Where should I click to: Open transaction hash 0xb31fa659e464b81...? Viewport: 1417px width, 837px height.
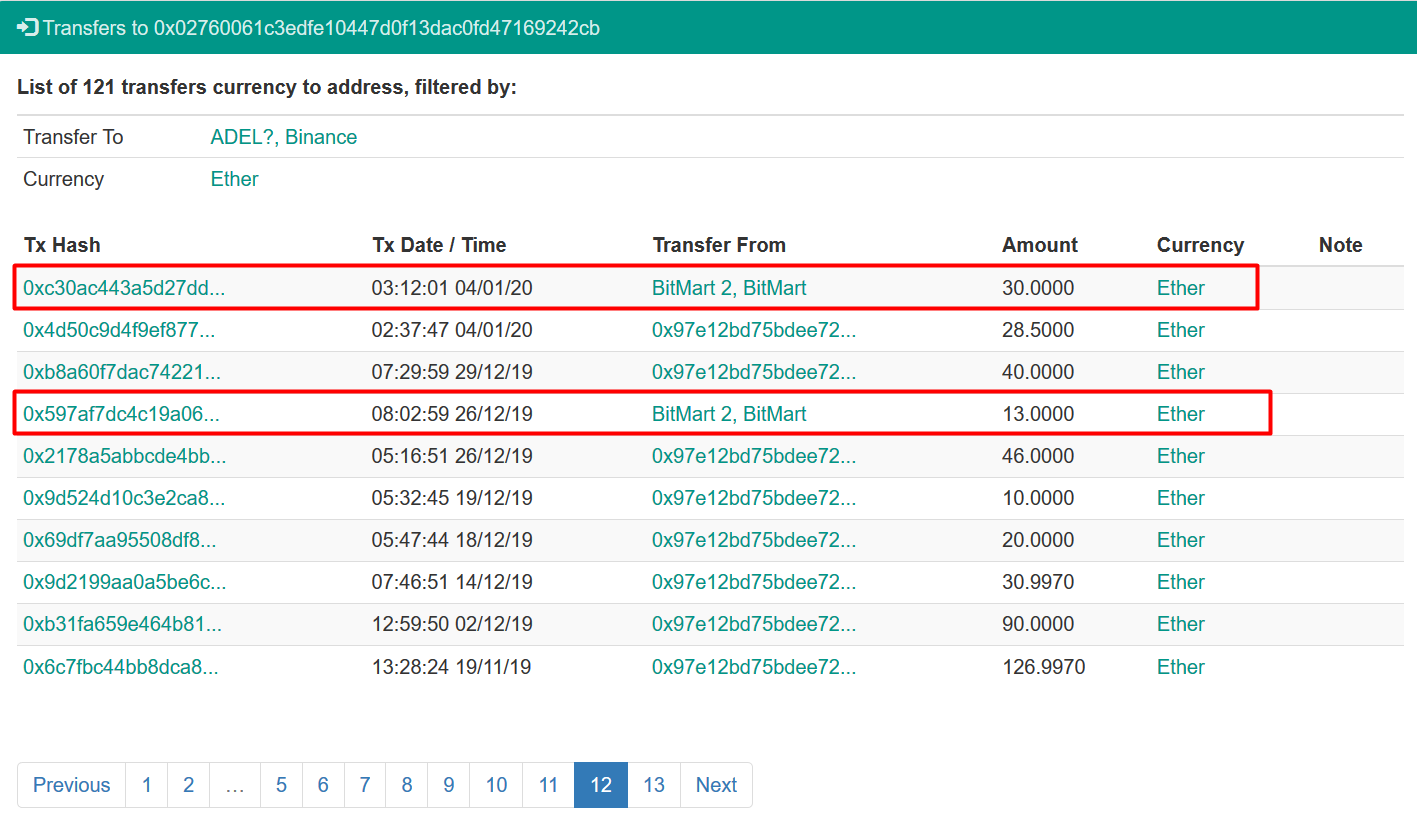pyautogui.click(x=123, y=624)
